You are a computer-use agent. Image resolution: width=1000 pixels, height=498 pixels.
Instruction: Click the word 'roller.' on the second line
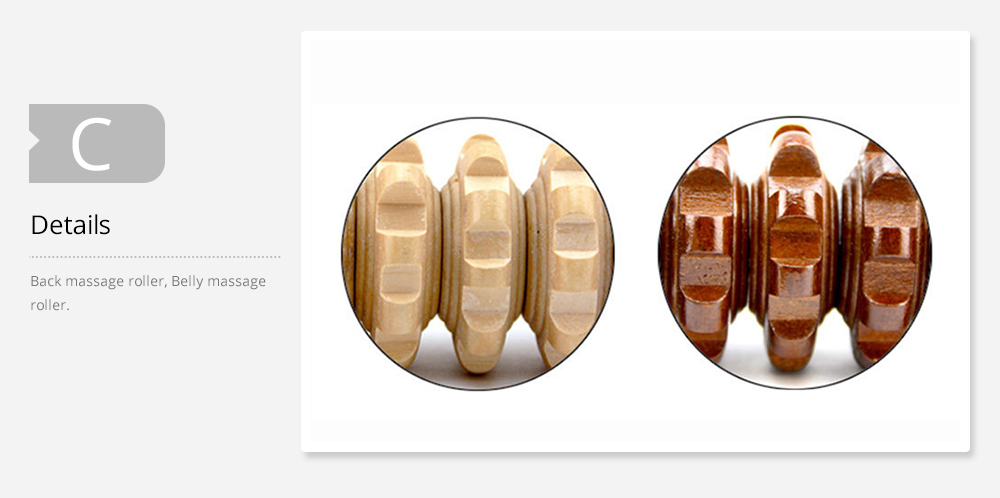50,305
